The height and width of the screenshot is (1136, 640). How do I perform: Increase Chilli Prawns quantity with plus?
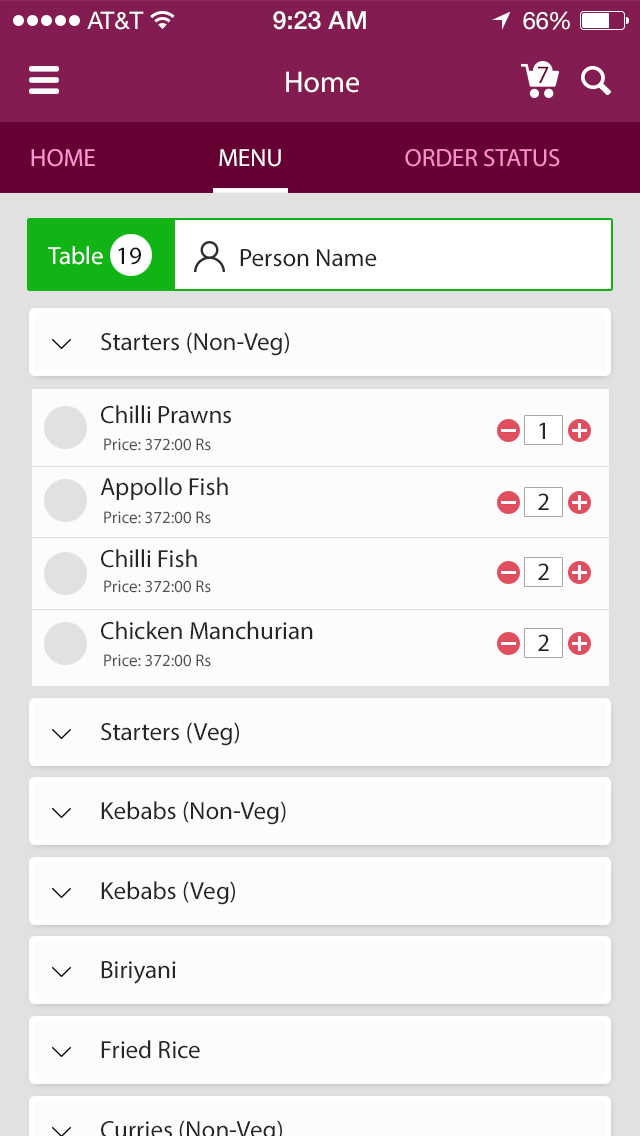tap(579, 431)
